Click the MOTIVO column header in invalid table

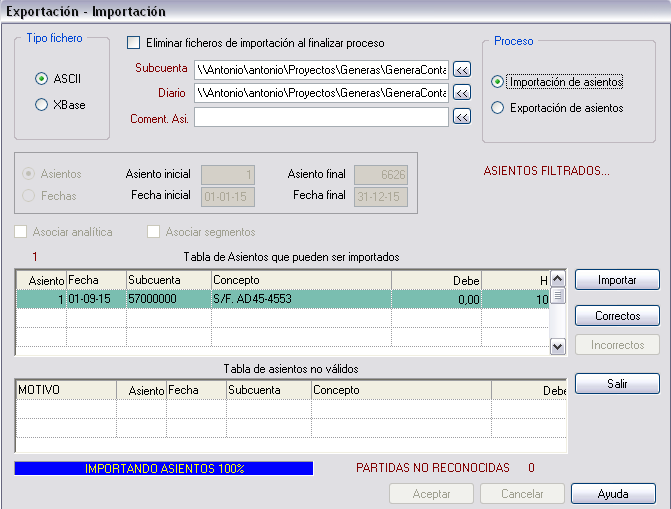point(66,390)
